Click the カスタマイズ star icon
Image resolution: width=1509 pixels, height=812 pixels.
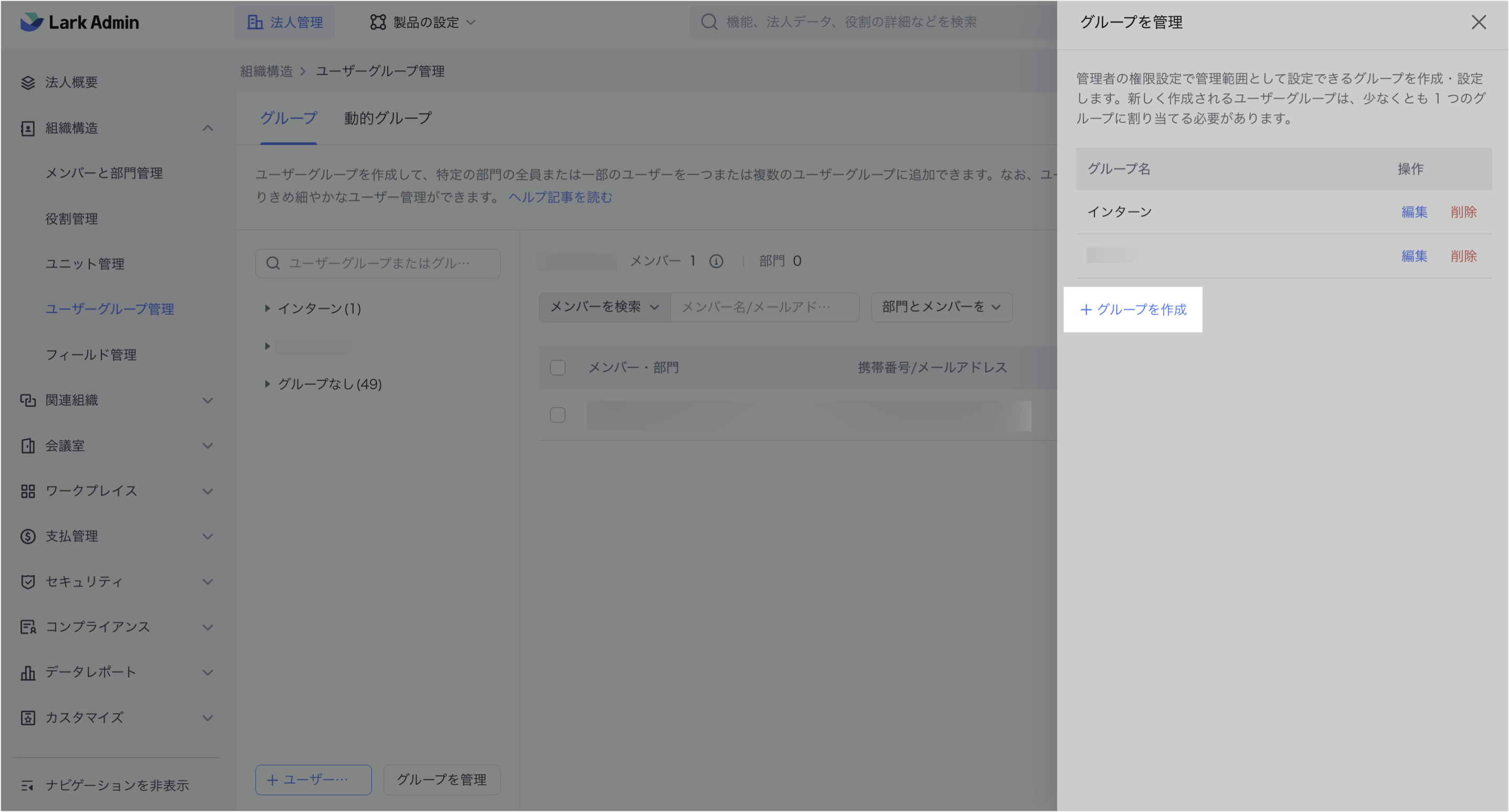pos(27,718)
